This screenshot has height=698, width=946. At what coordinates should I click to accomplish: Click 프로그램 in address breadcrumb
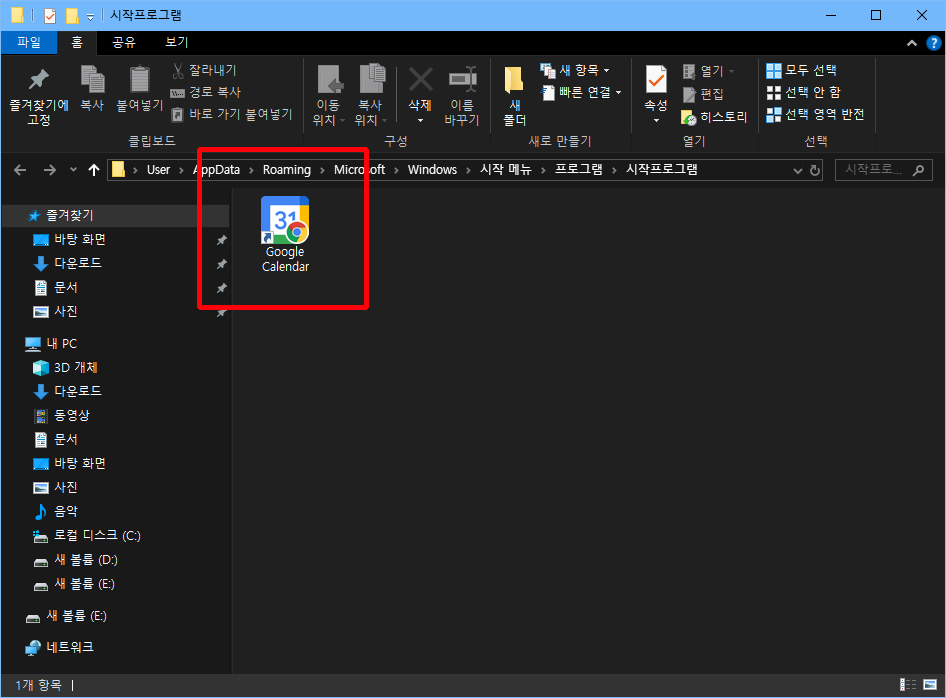pyautogui.click(x=579, y=170)
